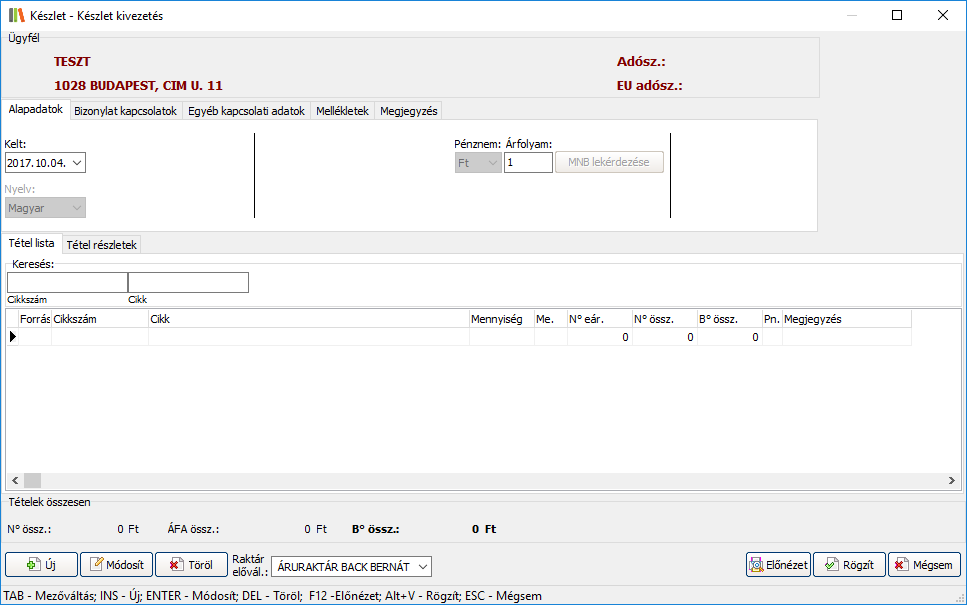Select the Mellékletek tab
Screen dimensions: 967x605
(342, 111)
